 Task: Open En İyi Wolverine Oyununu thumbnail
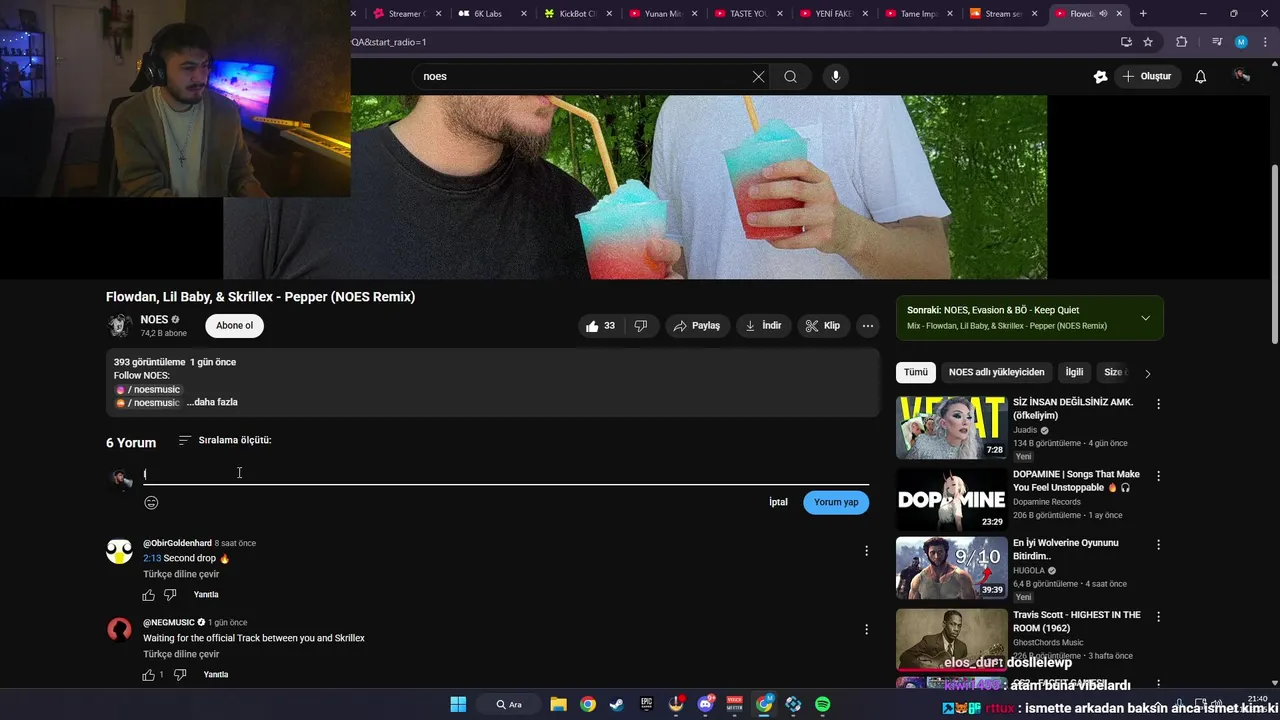tap(951, 568)
